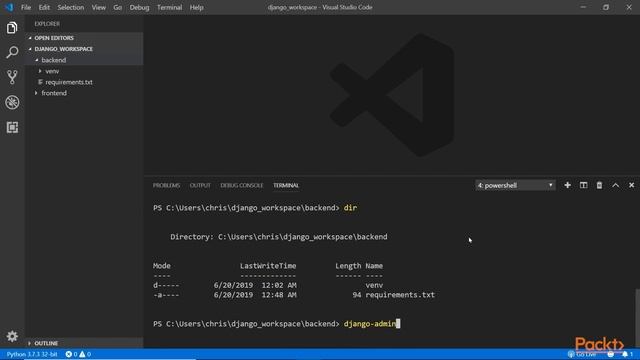Open the Debug view icon

click(x=12, y=102)
